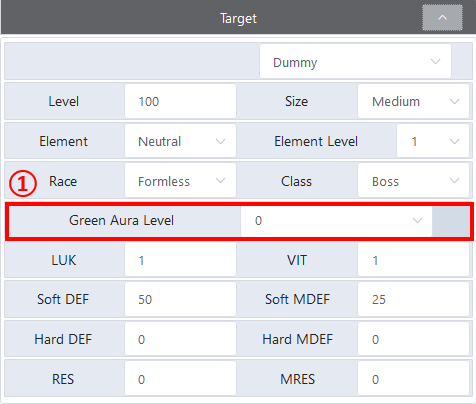Click the Level label

coord(63,101)
